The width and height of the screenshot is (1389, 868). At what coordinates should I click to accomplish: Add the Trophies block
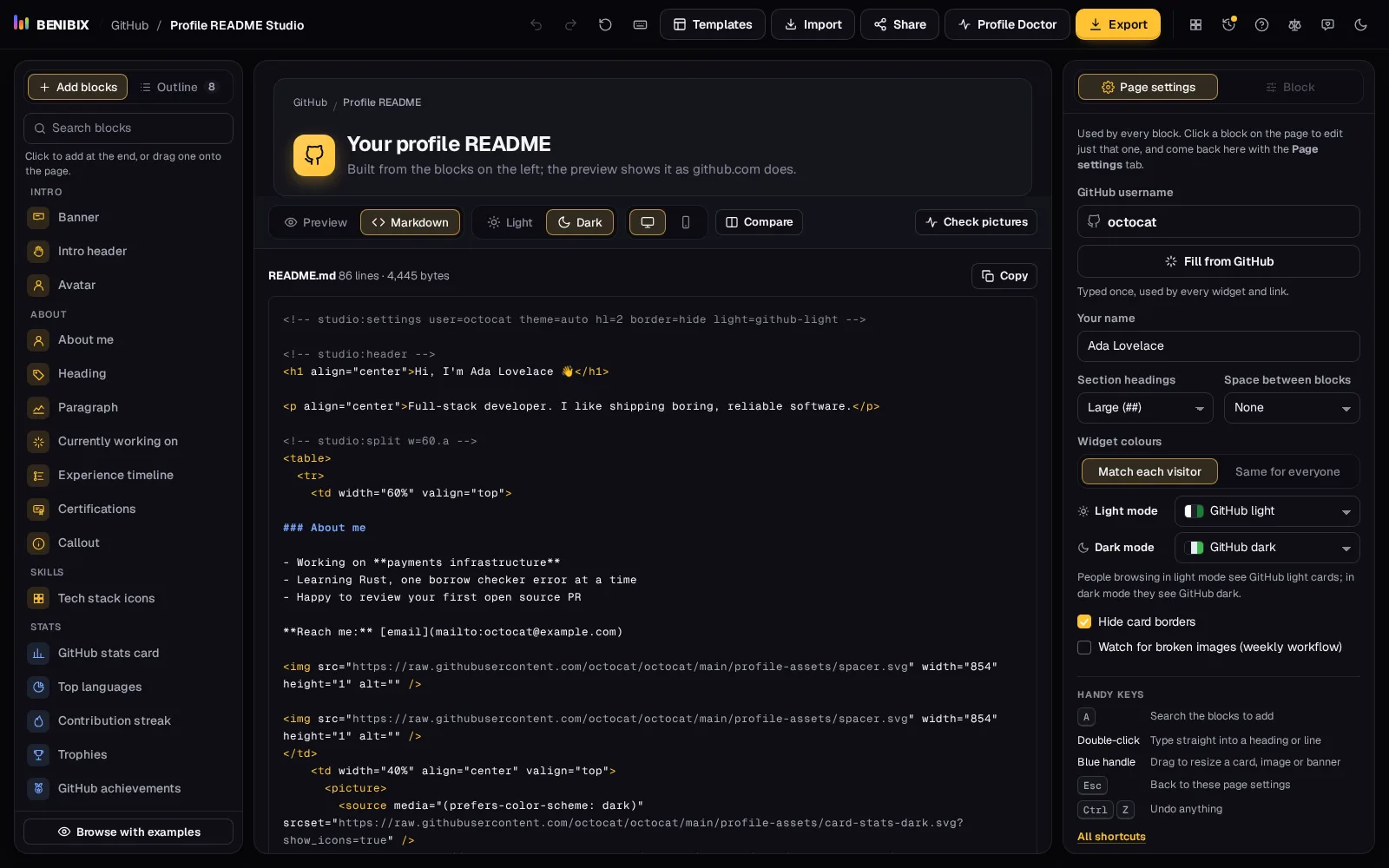128,754
